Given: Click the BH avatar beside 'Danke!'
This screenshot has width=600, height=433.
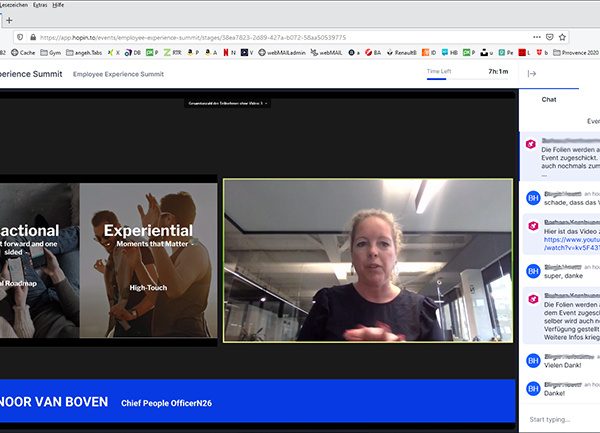Looking at the screenshot, I should pyautogui.click(x=533, y=389).
